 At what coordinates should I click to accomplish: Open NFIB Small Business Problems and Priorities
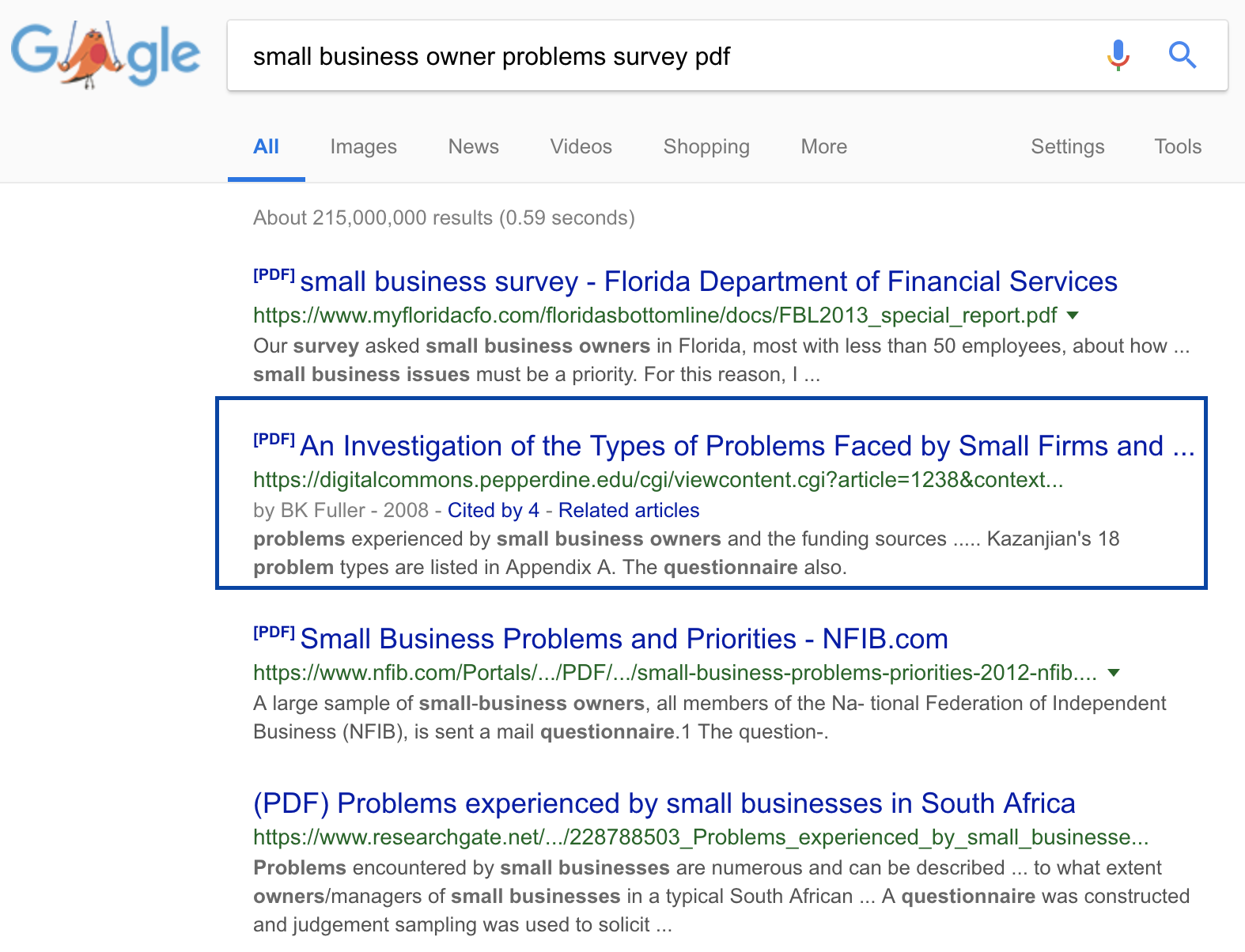[x=623, y=639]
